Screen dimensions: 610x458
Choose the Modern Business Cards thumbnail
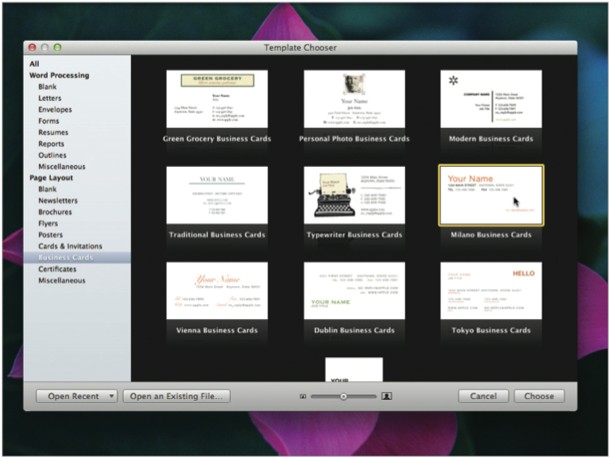point(490,99)
